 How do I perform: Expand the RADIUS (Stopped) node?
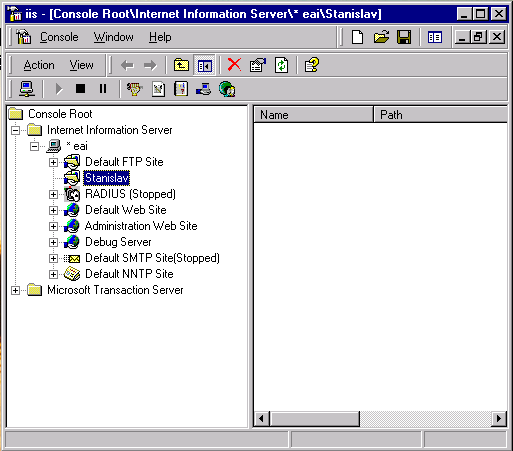pyautogui.click(x=53, y=194)
